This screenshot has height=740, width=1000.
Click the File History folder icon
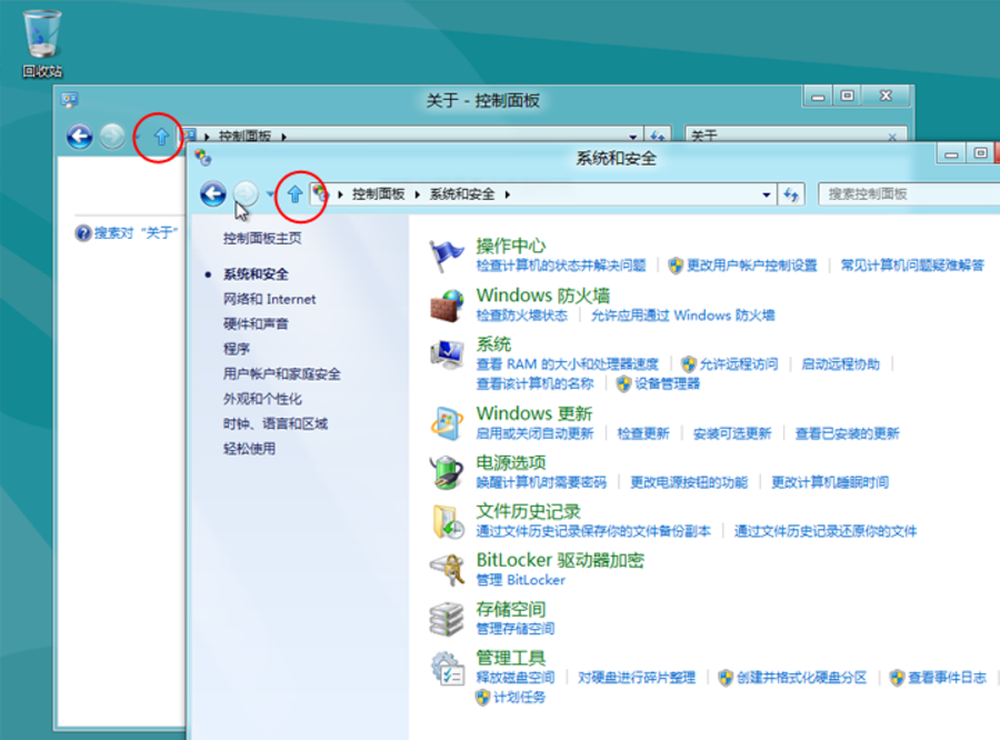pyautogui.click(x=446, y=520)
